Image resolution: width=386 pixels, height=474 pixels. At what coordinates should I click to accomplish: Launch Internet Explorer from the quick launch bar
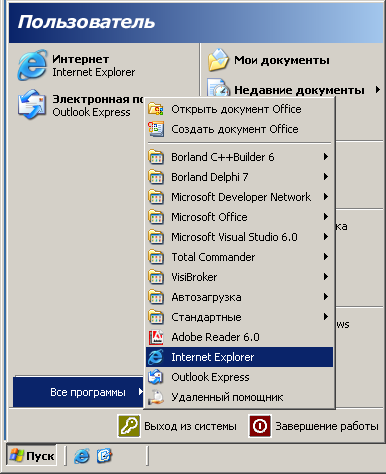82,456
